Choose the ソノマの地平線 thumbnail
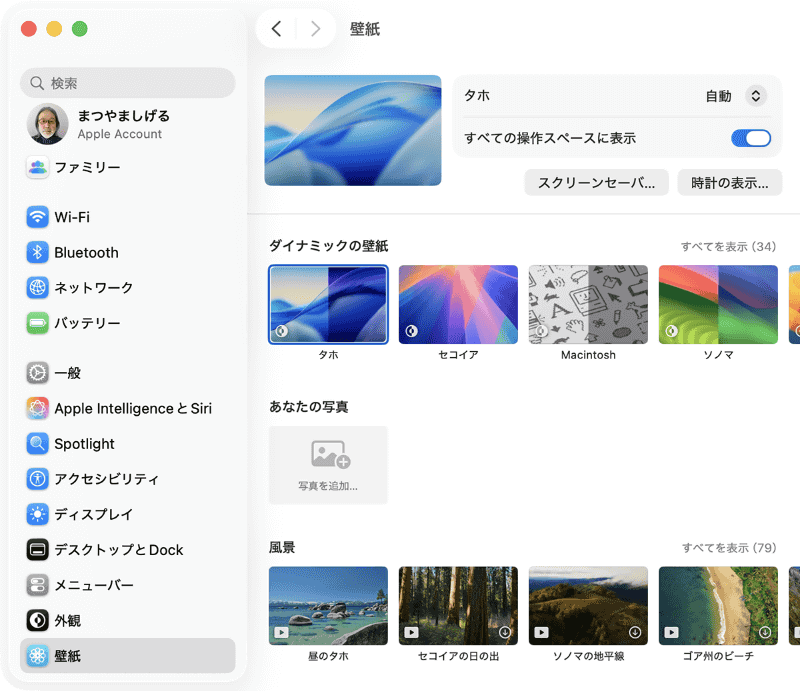This screenshot has width=800, height=691. (x=588, y=606)
